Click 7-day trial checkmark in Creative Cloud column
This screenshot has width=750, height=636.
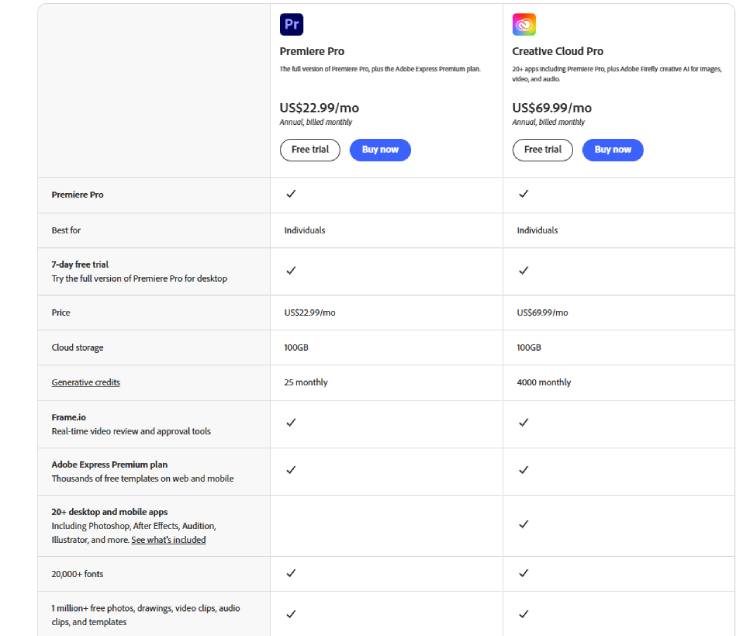[524, 271]
